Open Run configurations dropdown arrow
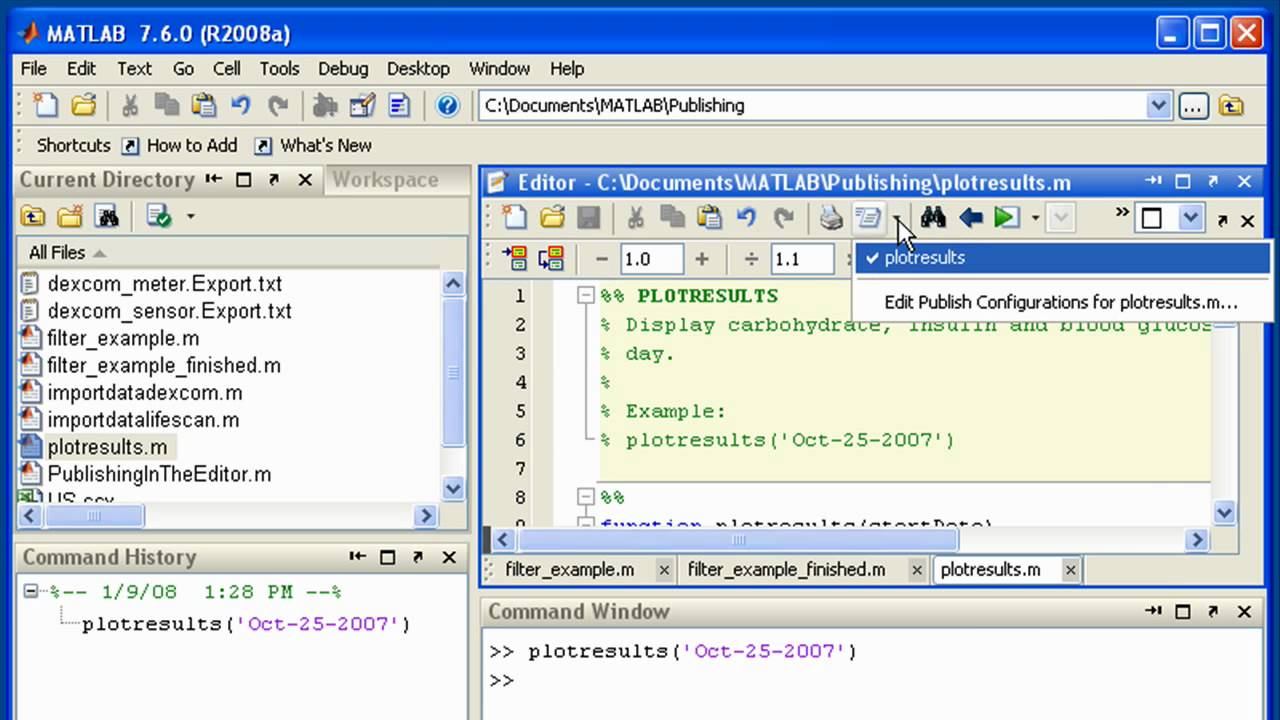1280x720 pixels. [1036, 217]
